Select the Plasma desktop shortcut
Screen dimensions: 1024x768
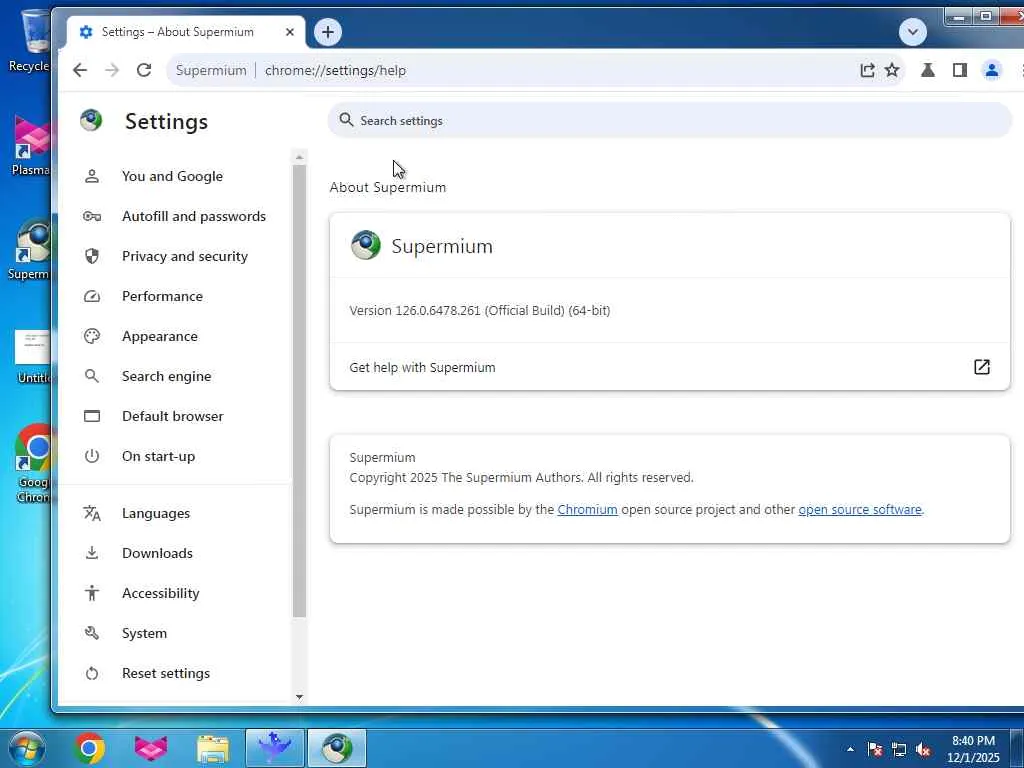click(31, 146)
